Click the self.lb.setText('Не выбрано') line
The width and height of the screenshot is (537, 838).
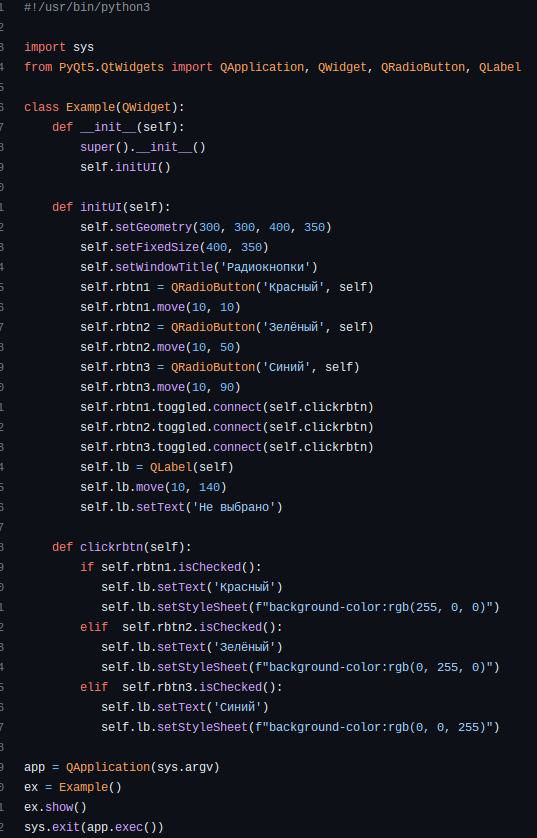pyautogui.click(x=181, y=507)
